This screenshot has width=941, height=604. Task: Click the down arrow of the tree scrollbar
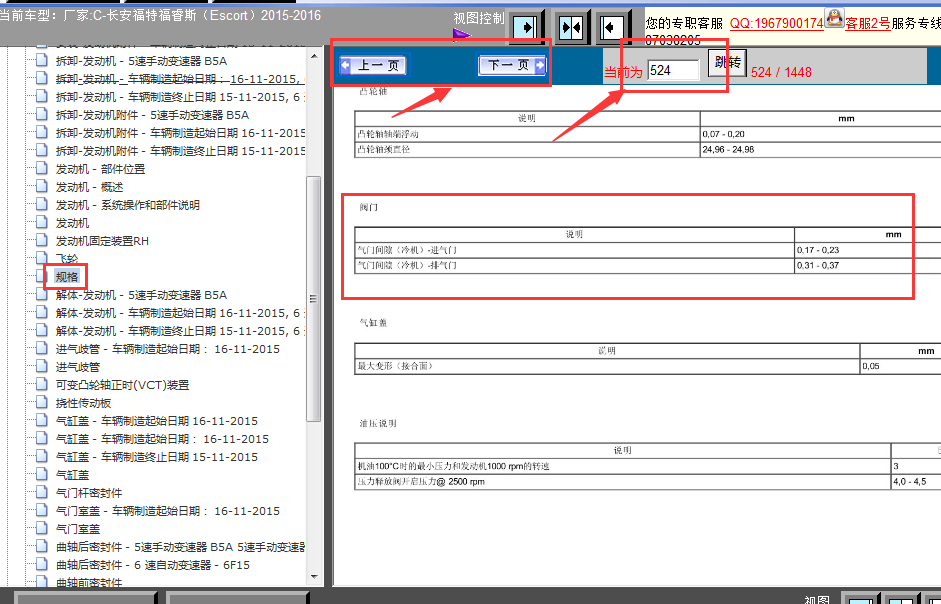[314, 577]
